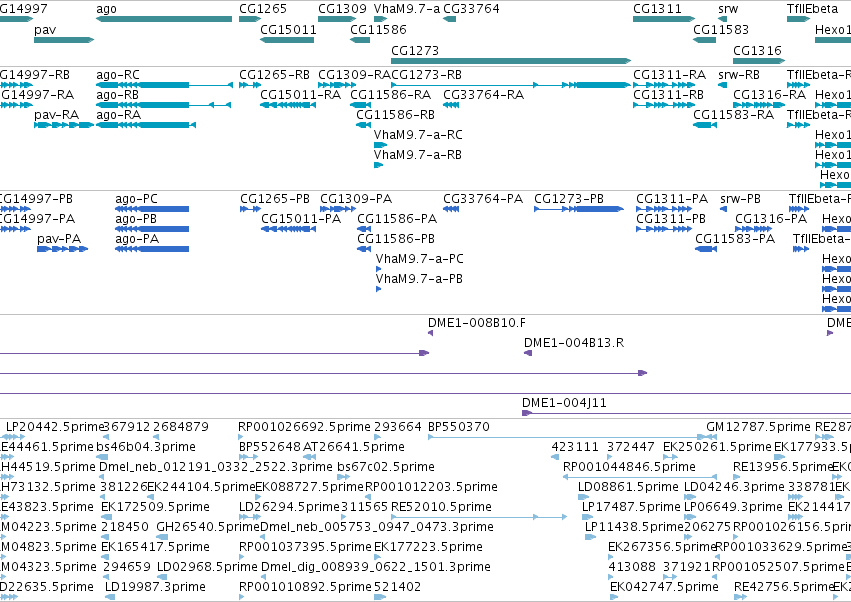Click the CG1273-RB transcript label
The image size is (851, 602).
click(x=427, y=75)
